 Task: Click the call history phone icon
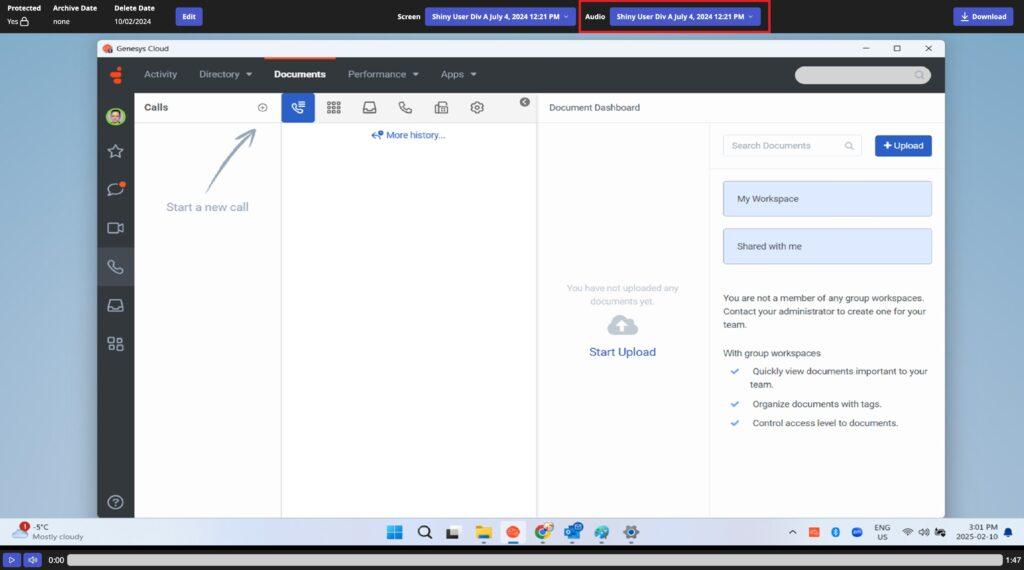coord(405,108)
